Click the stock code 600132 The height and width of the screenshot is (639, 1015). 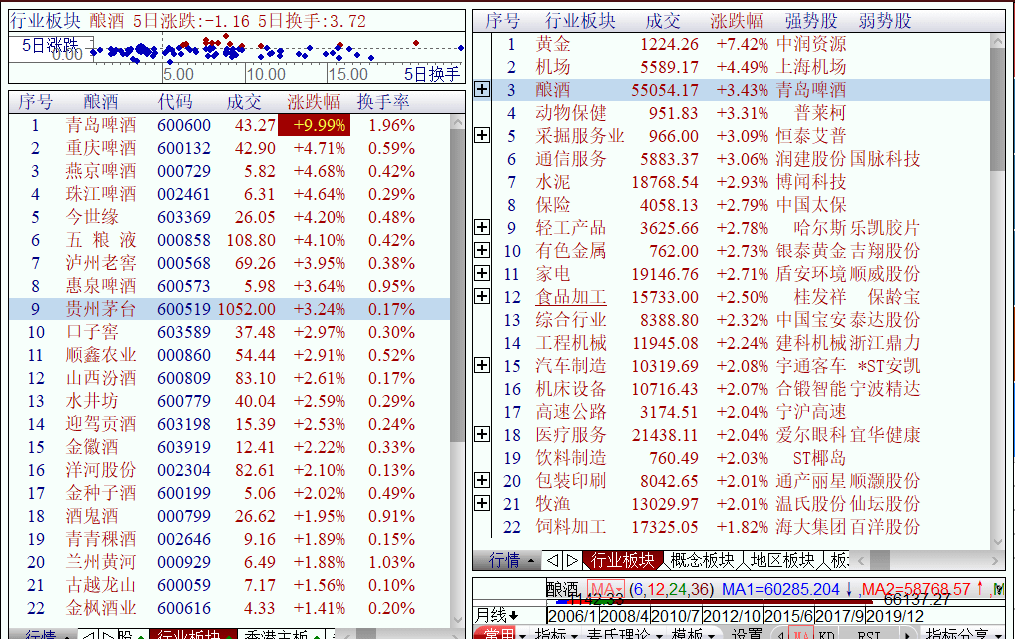point(184,148)
